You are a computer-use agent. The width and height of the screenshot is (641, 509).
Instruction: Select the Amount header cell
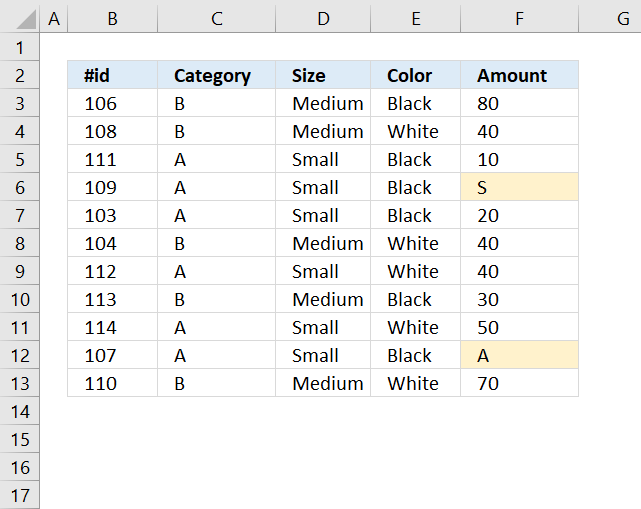519,75
